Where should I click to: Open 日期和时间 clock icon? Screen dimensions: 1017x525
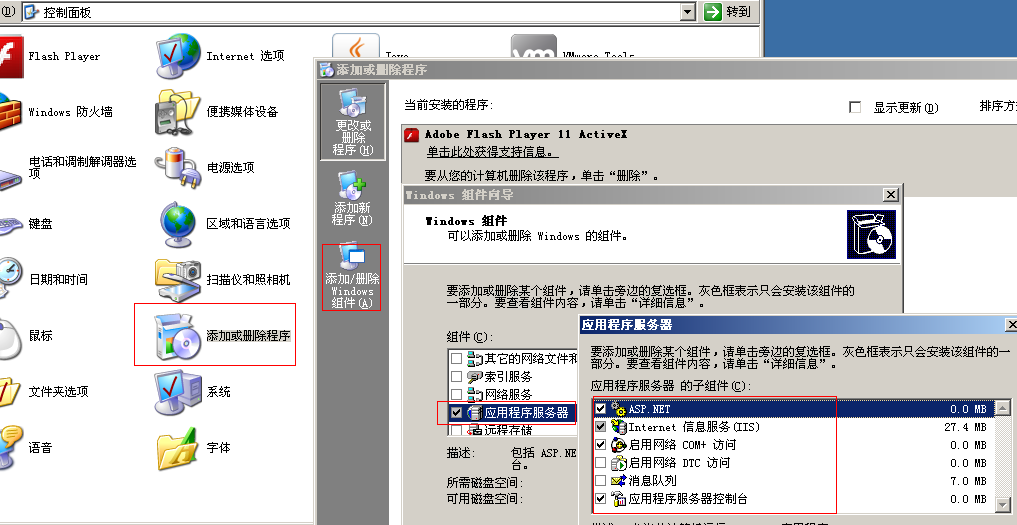click(x=10, y=278)
